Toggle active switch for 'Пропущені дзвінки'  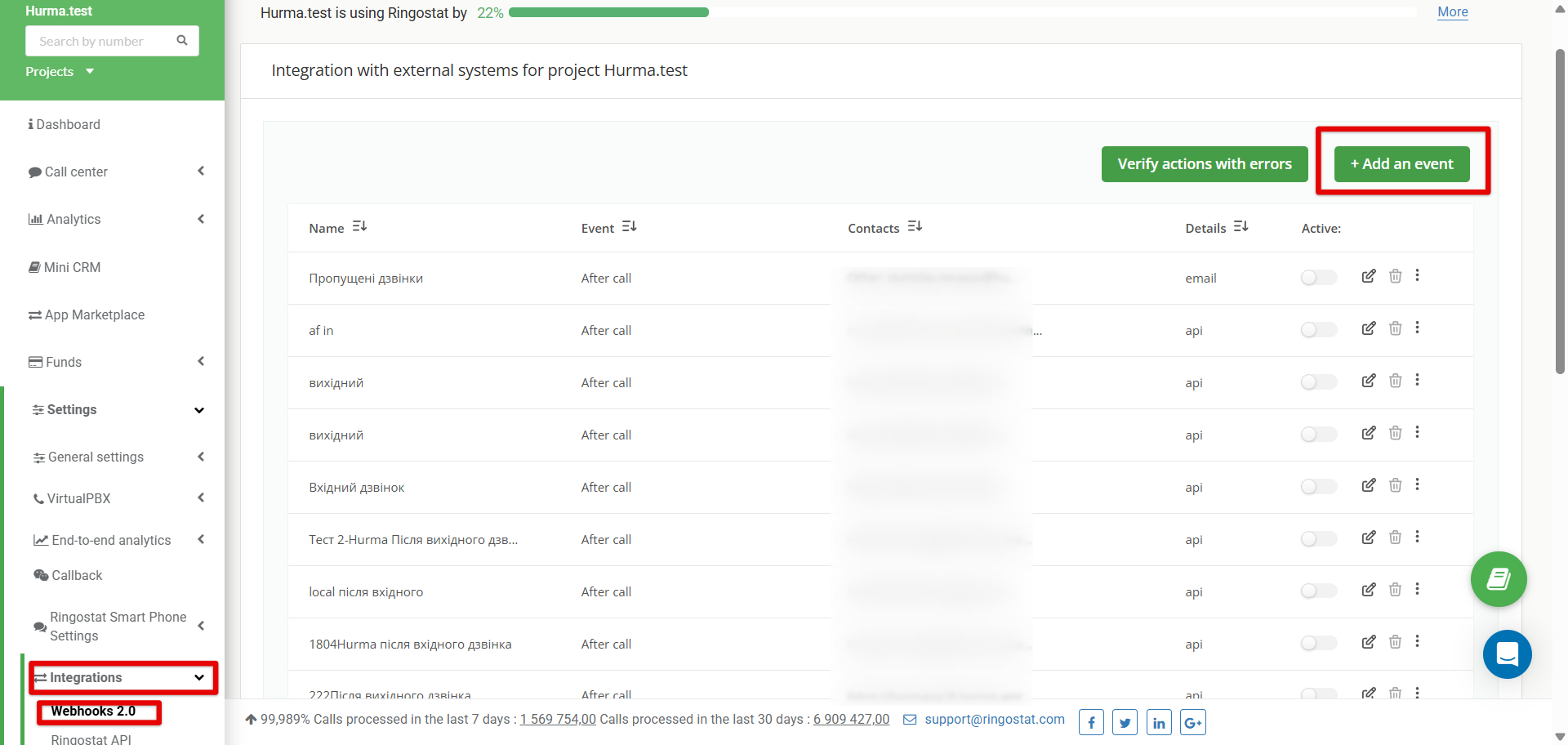pyautogui.click(x=1319, y=278)
